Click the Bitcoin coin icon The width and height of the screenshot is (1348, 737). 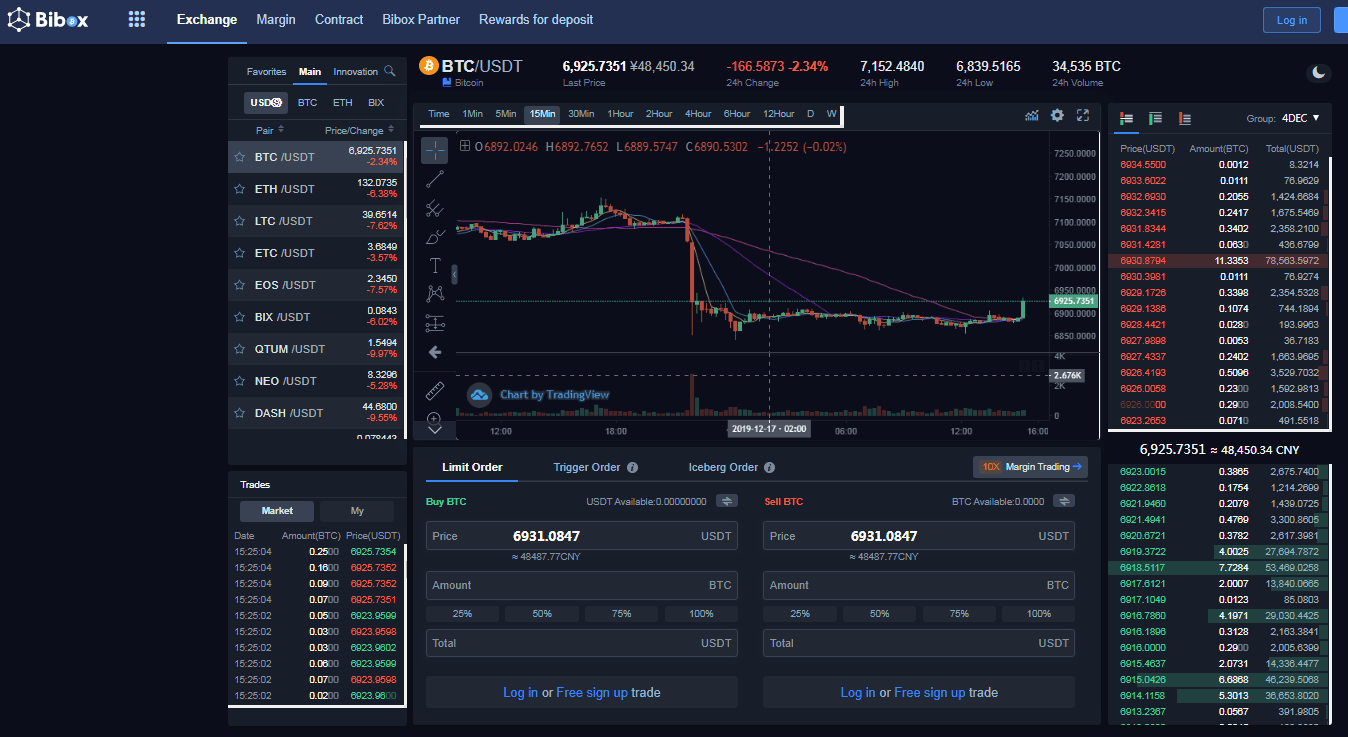tap(429, 66)
